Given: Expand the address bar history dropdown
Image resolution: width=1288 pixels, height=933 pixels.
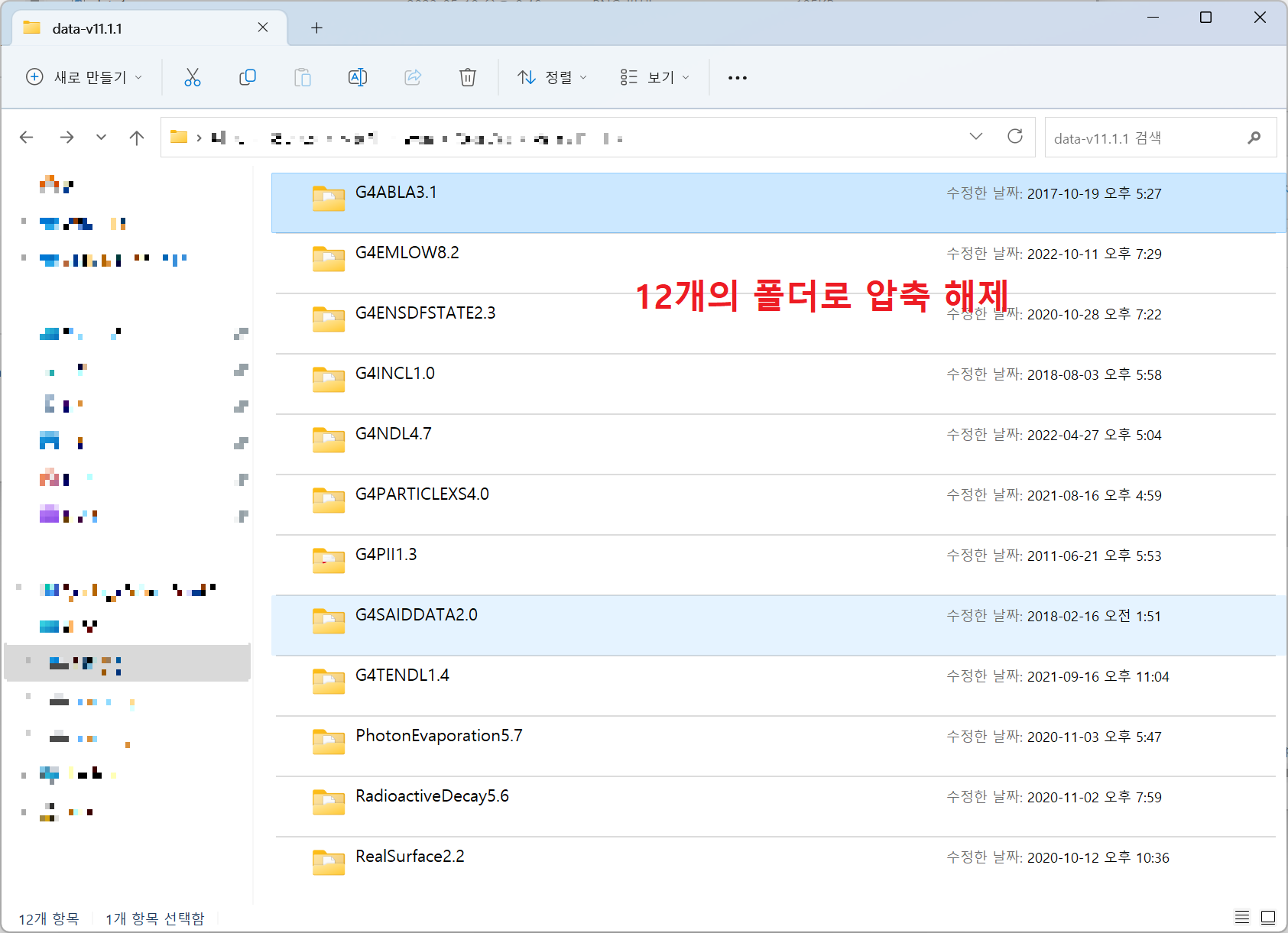Looking at the screenshot, I should pyautogui.click(x=975, y=137).
